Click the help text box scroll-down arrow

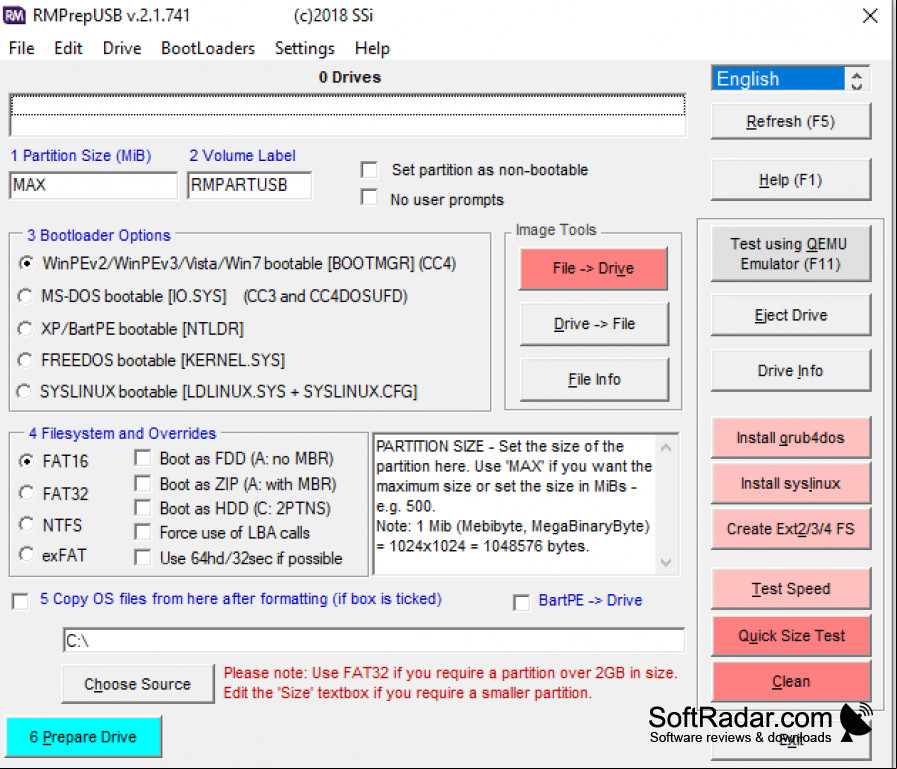tap(666, 562)
